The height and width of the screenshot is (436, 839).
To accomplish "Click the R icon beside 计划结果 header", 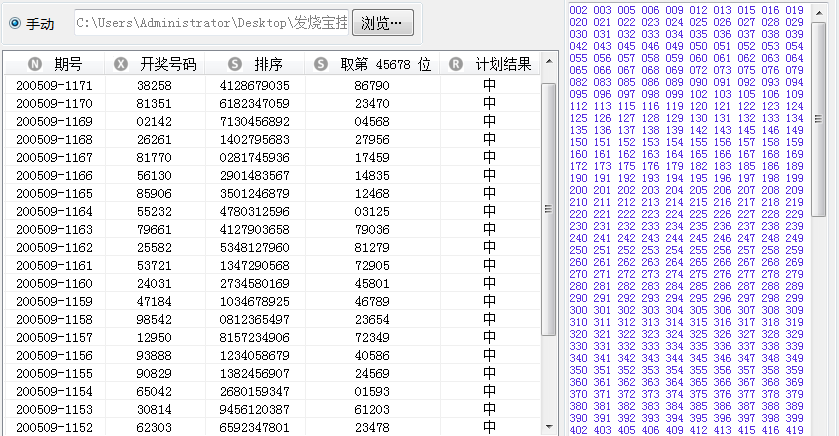I will pyautogui.click(x=455, y=64).
